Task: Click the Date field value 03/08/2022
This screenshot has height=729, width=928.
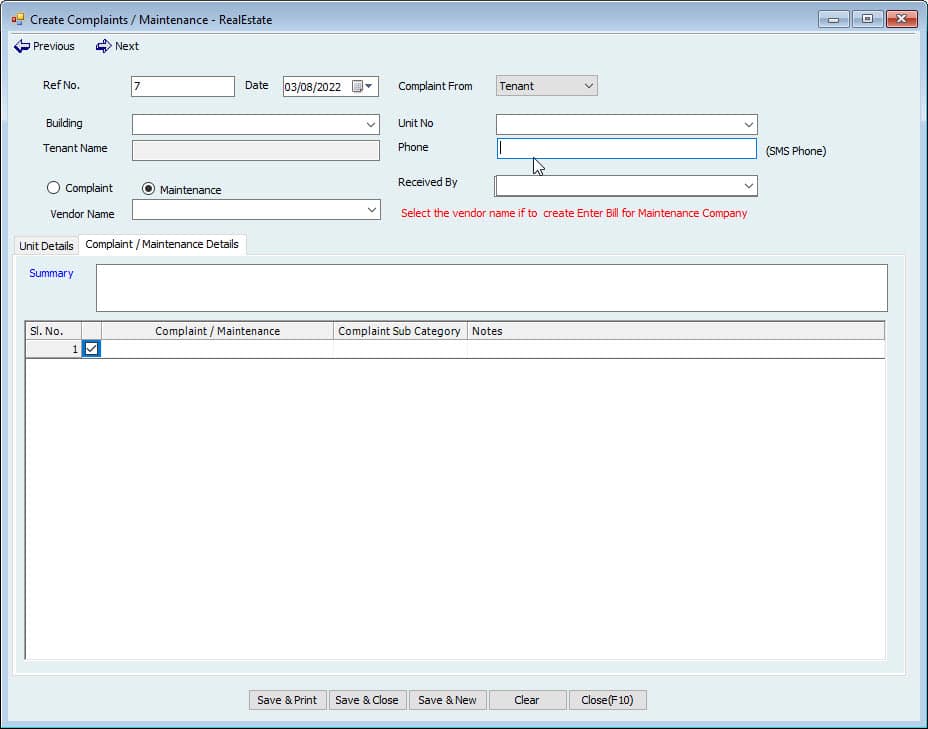Action: [313, 87]
